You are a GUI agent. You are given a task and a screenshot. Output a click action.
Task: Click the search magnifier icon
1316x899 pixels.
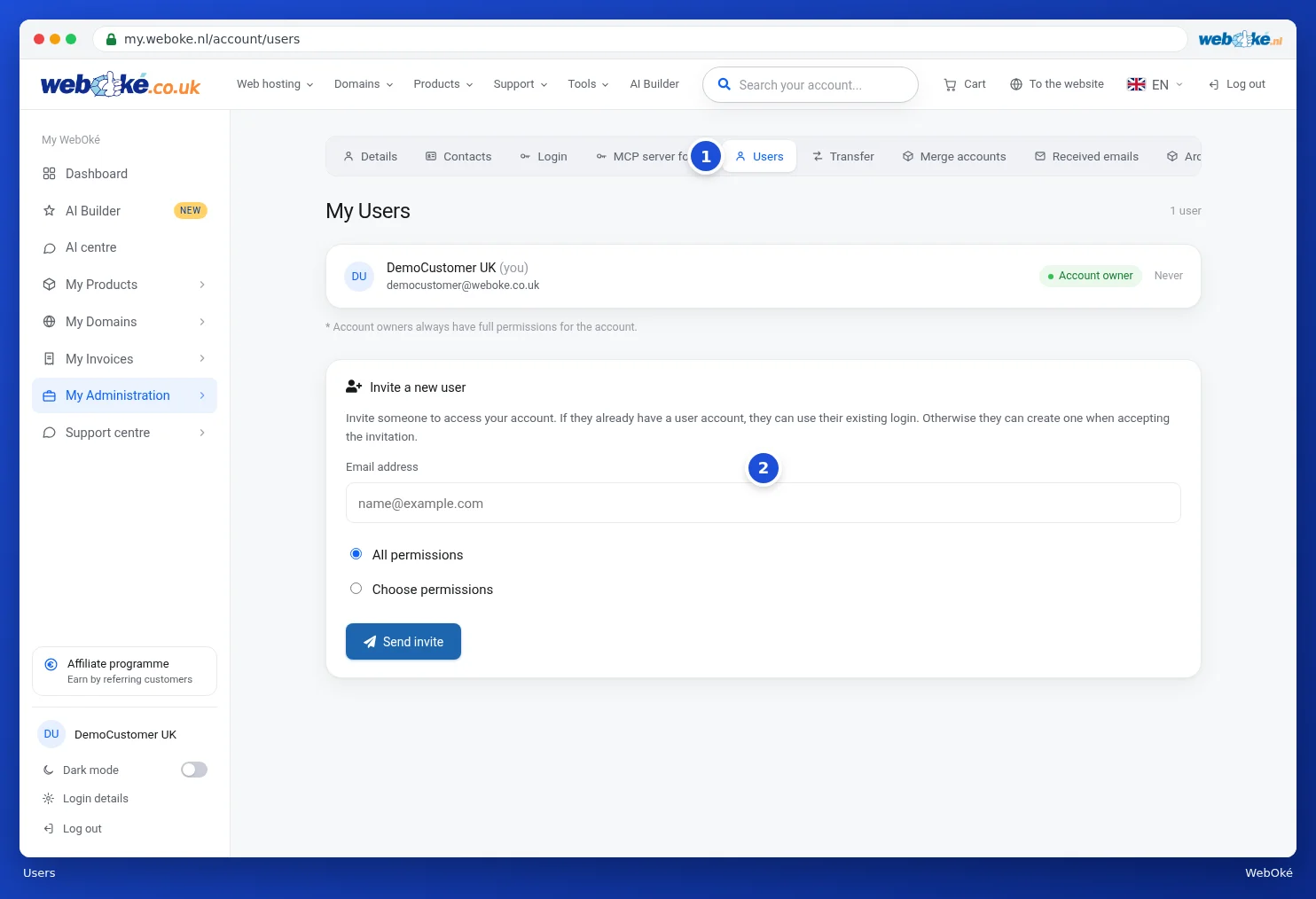[x=725, y=84]
